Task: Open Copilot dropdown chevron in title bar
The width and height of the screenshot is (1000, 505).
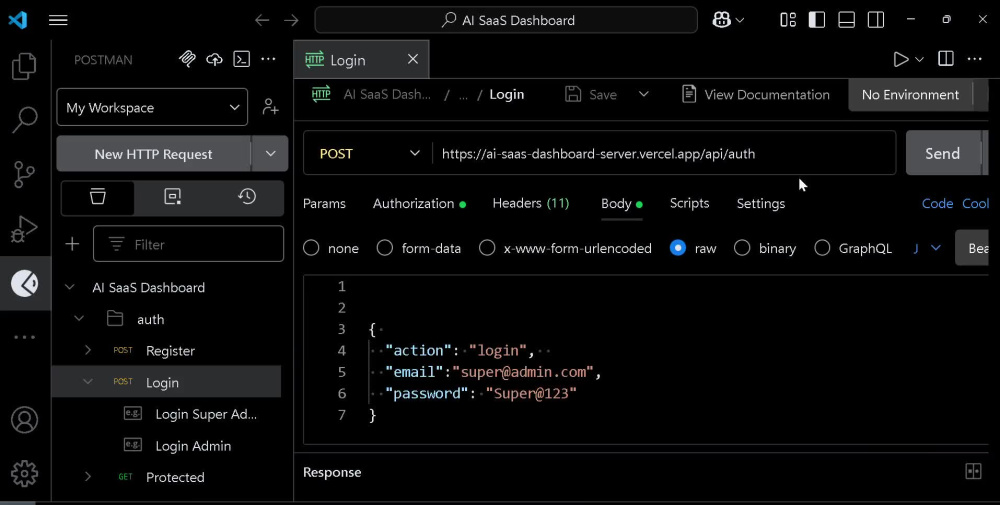Action: click(x=740, y=20)
